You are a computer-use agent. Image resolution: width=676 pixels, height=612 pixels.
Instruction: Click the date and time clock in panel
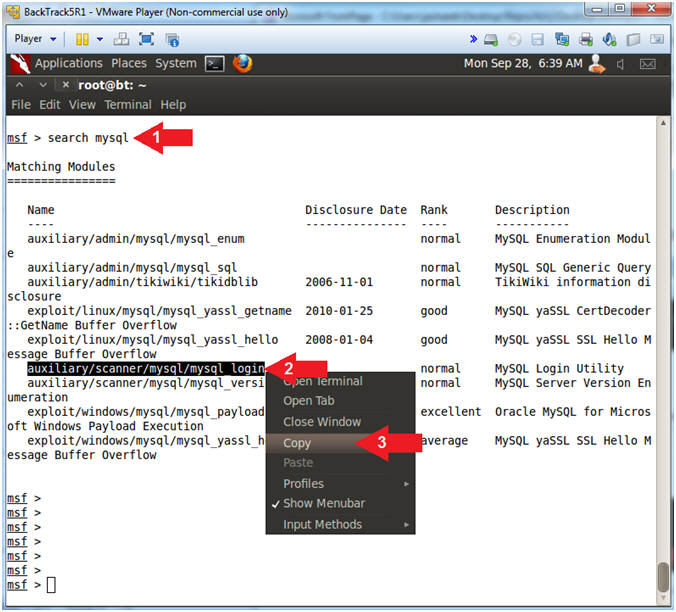tap(523, 63)
